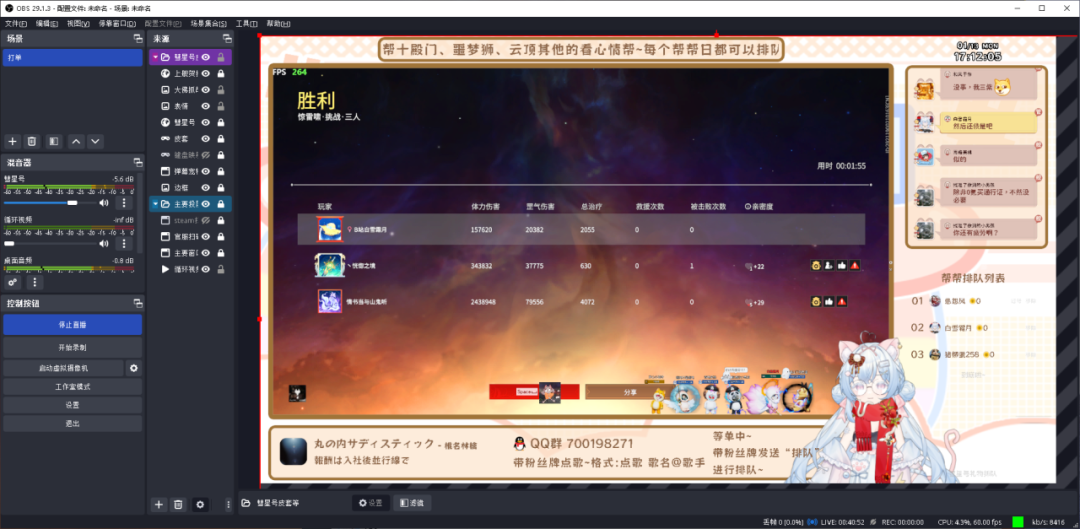Select the 打单 scene

[72, 57]
